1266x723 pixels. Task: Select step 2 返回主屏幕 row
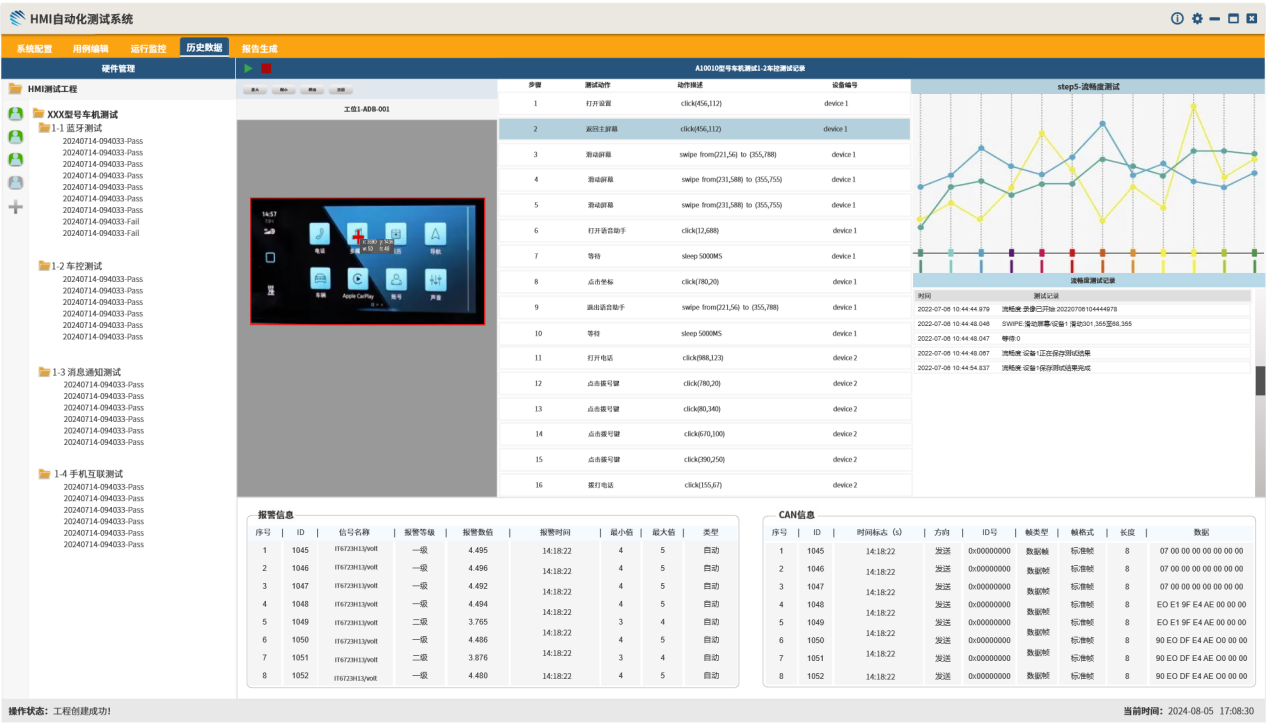click(x=704, y=129)
